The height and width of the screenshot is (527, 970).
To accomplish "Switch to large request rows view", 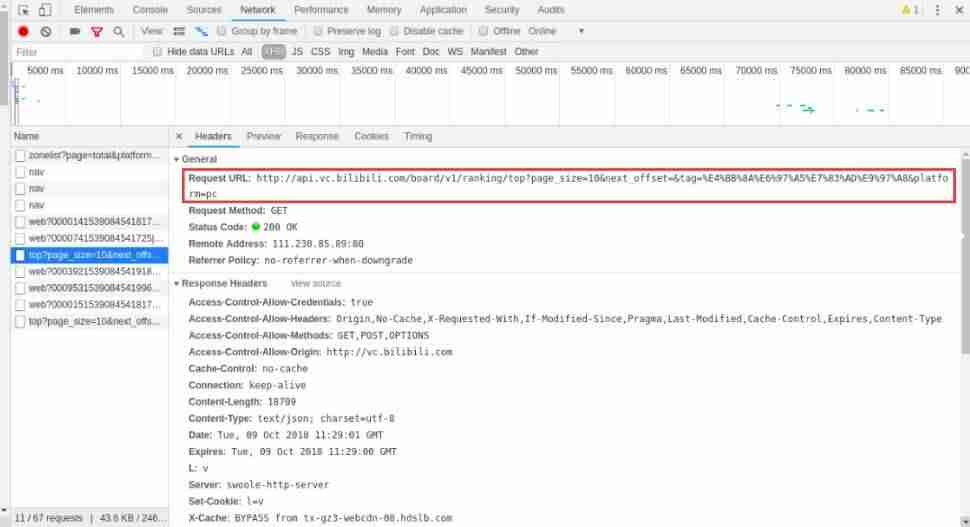I will click(179, 31).
